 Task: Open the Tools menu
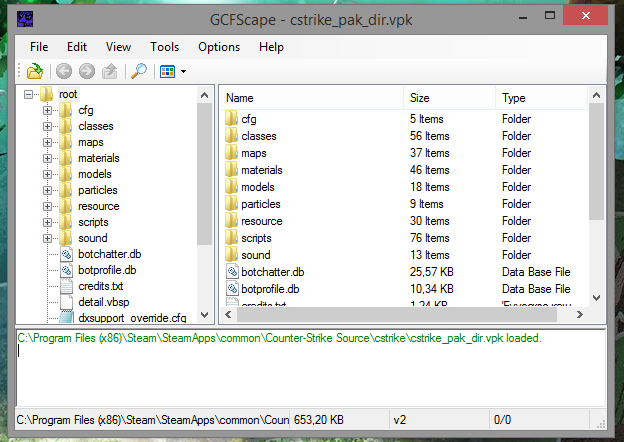[x=164, y=47]
